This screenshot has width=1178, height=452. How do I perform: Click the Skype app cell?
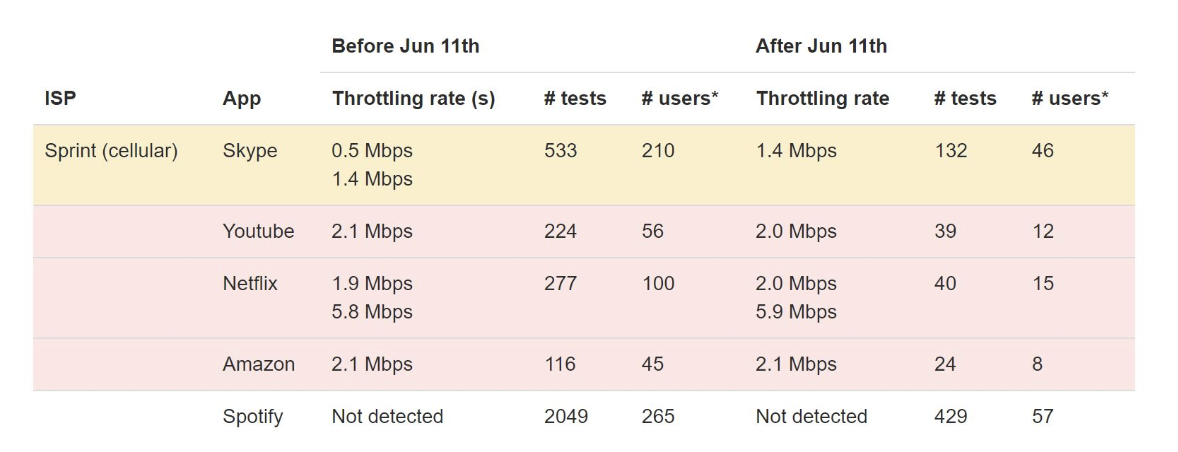[x=250, y=151]
